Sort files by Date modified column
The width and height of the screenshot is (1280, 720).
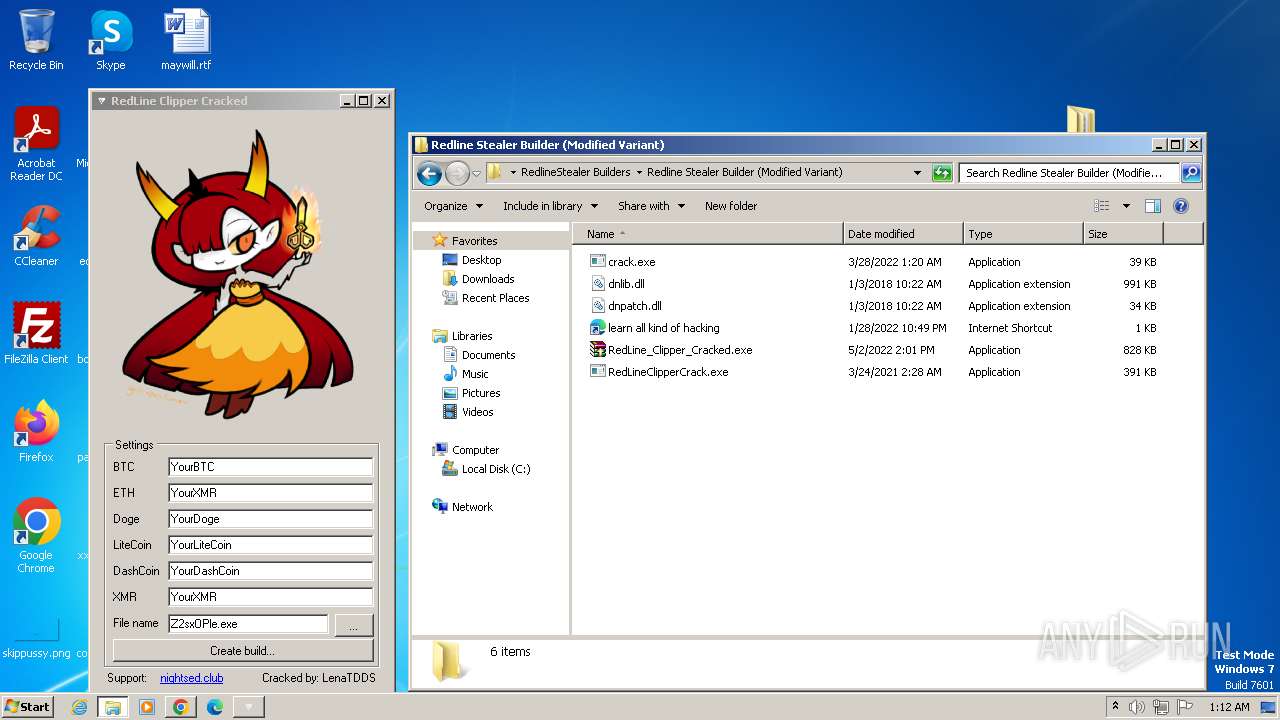click(x=903, y=234)
